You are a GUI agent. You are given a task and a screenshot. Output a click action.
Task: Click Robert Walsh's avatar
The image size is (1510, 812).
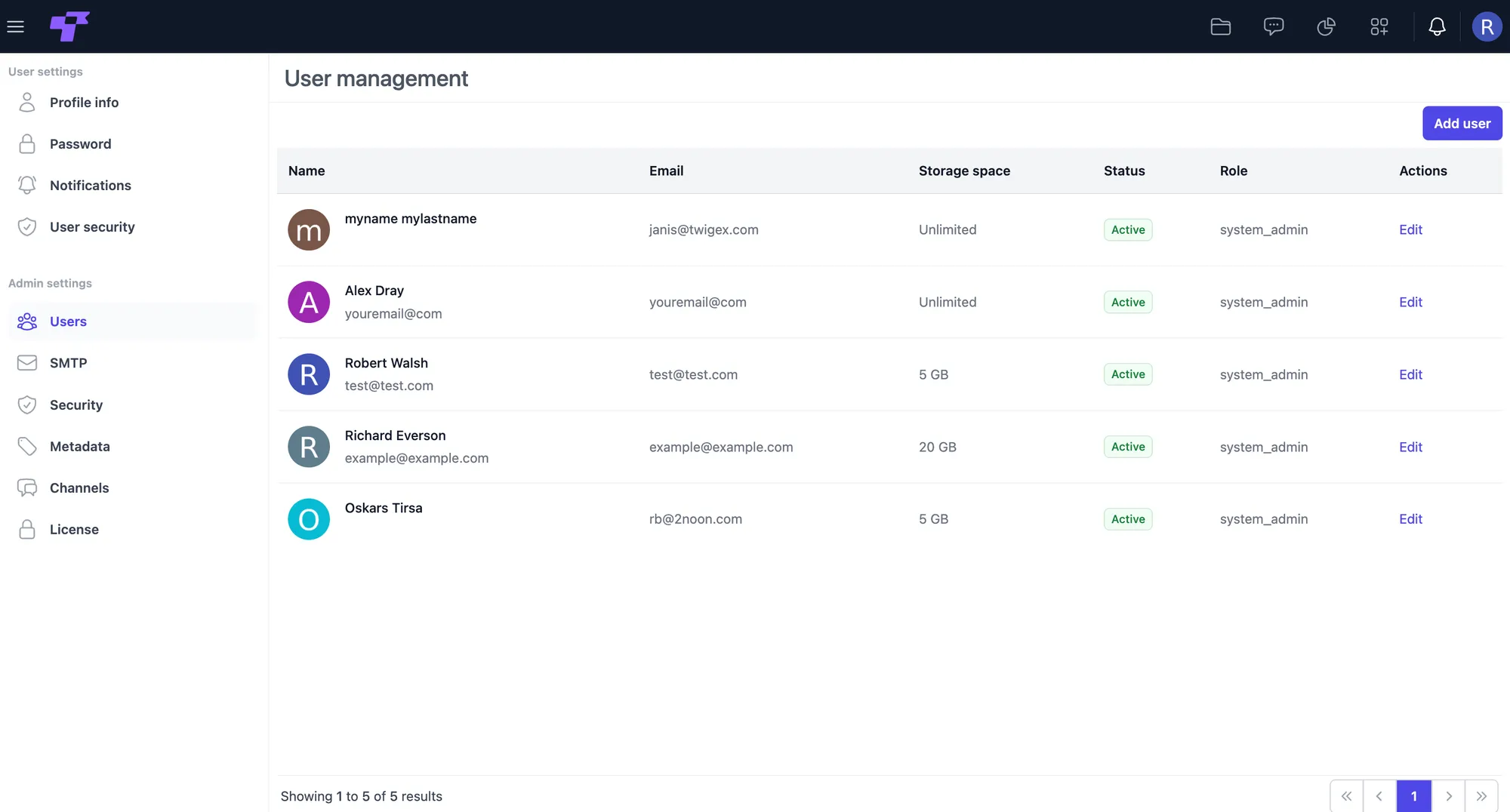(309, 374)
